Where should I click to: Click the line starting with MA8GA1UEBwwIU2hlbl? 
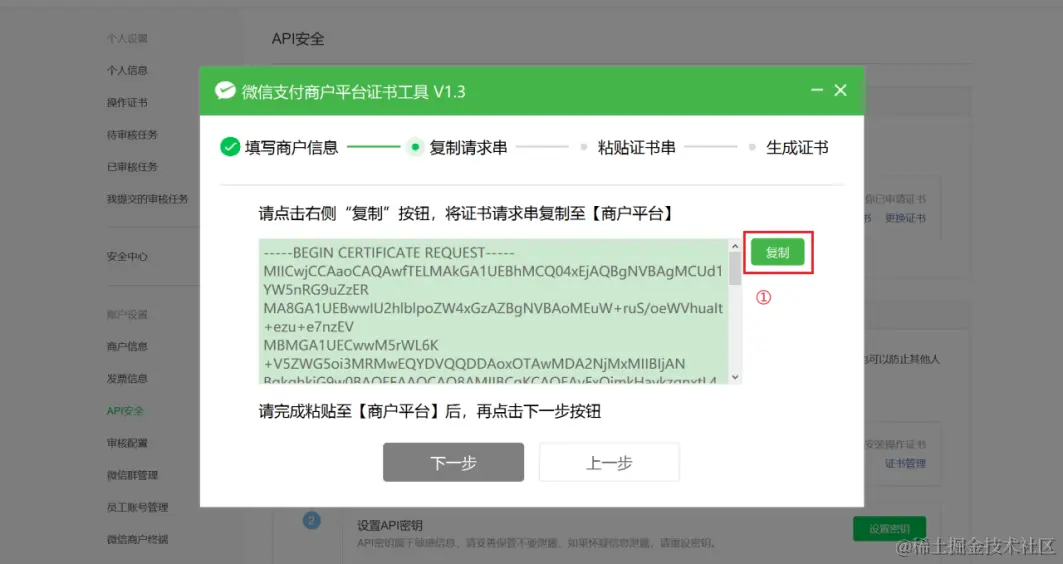[x=493, y=308]
